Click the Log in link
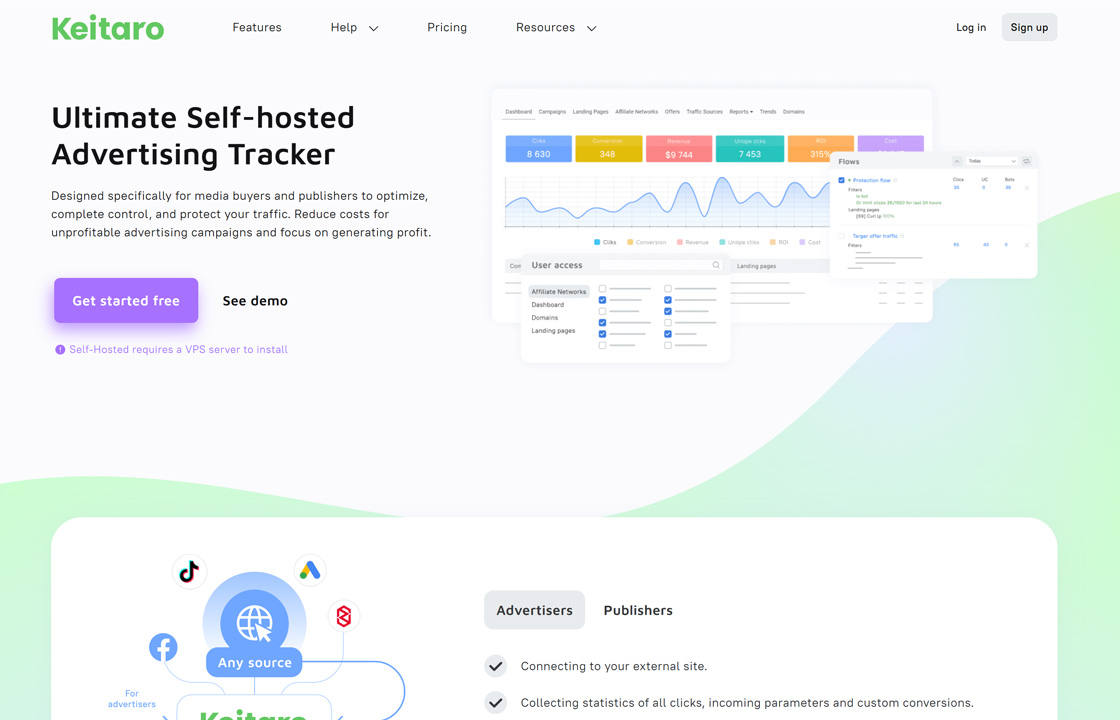Image resolution: width=1120 pixels, height=720 pixels. [x=971, y=27]
